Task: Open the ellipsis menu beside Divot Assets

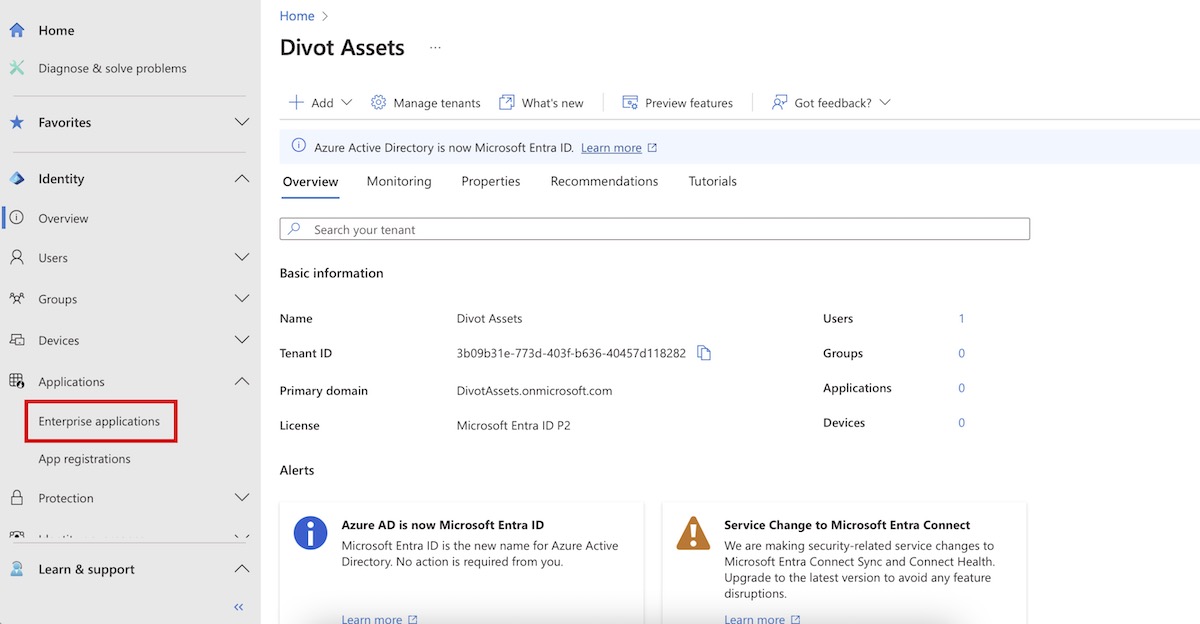Action: [x=435, y=47]
